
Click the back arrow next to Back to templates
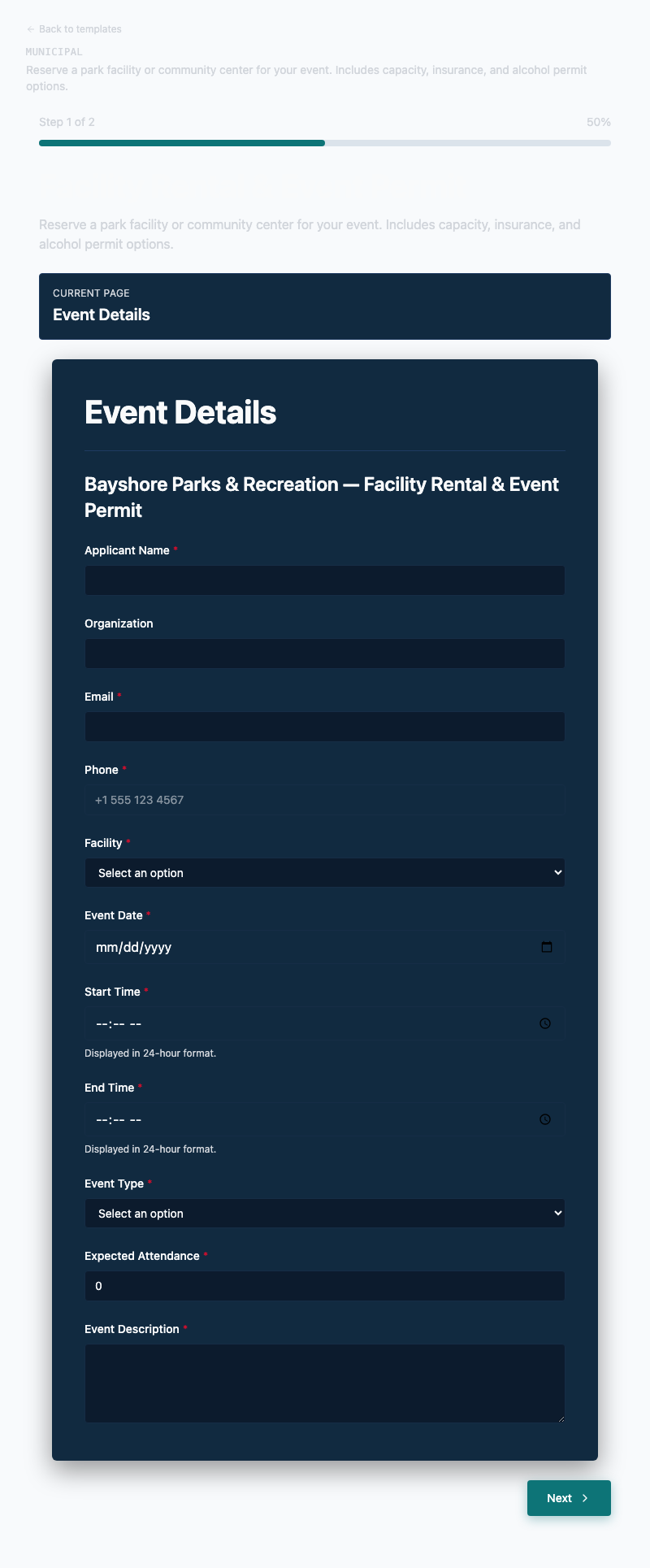(31, 28)
